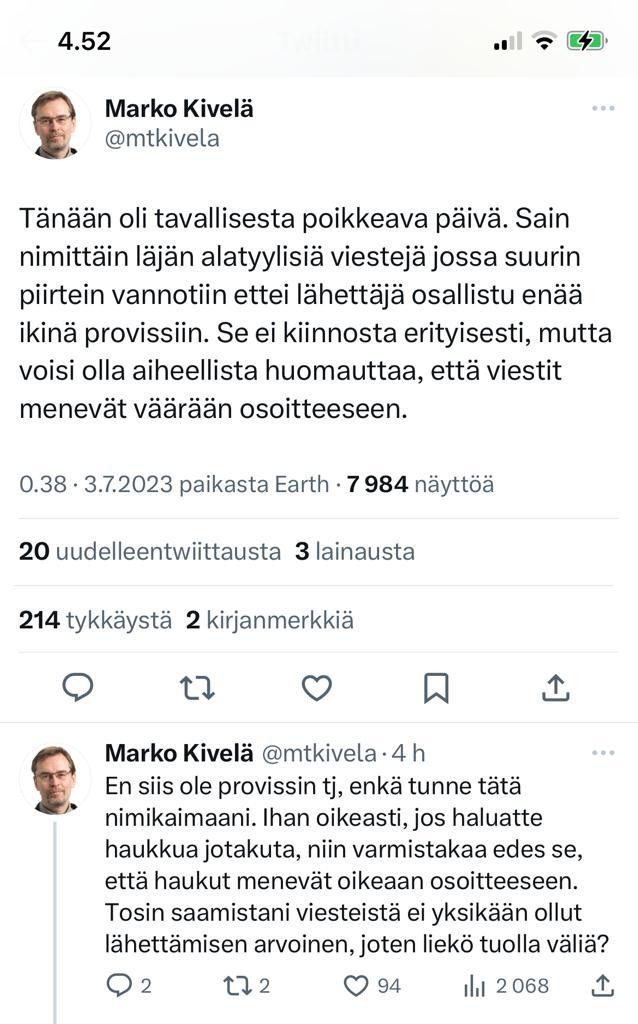Tap the back arrow at top left
Viewport: 638px width, 1024px height.
(33, 41)
